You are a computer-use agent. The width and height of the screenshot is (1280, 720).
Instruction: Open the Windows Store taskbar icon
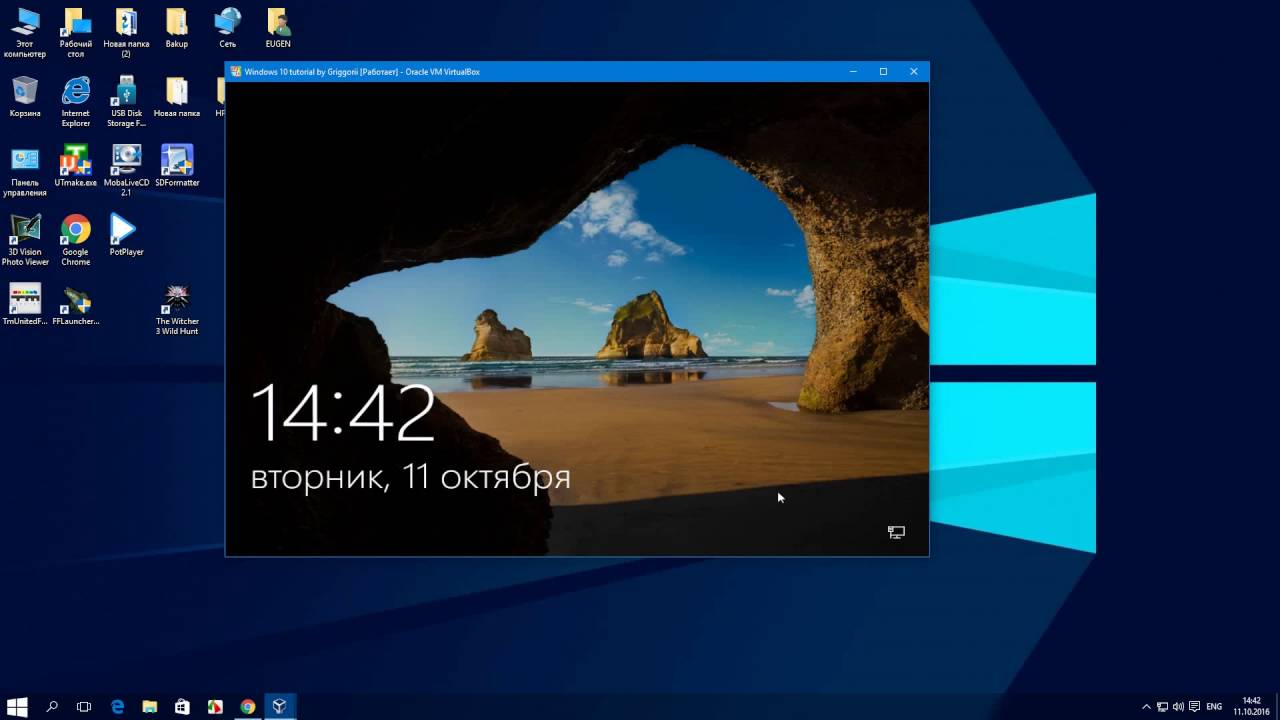click(x=182, y=706)
